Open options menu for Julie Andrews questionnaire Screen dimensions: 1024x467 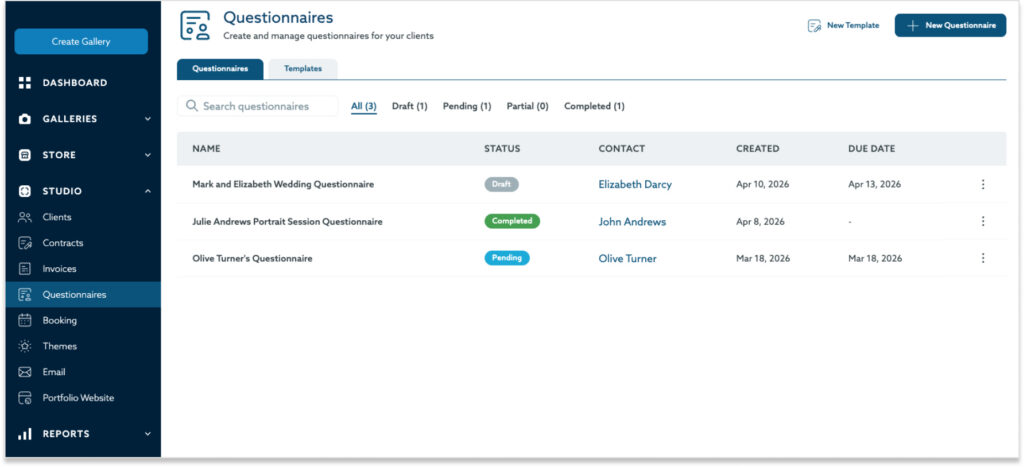click(983, 221)
